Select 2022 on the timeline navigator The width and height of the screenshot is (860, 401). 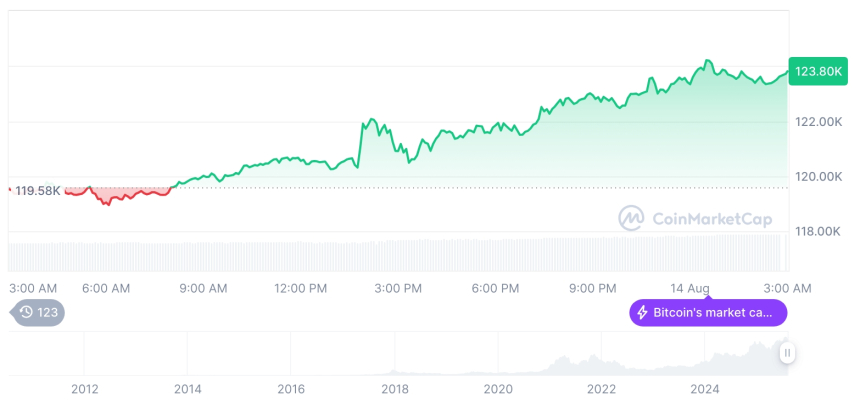coord(602,389)
